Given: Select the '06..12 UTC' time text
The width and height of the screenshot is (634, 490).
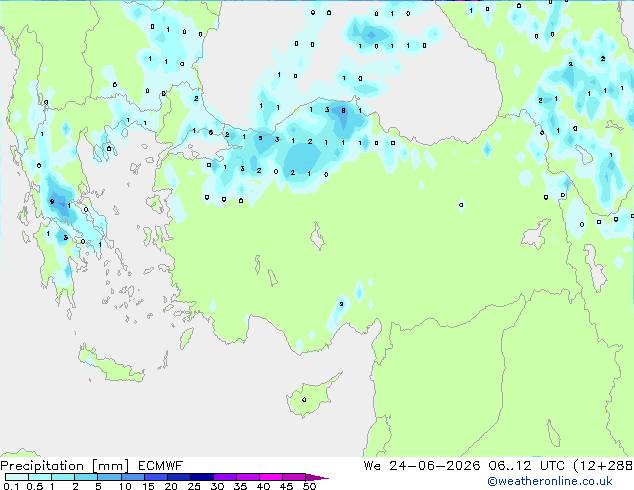Looking at the screenshot, I should [526, 466].
